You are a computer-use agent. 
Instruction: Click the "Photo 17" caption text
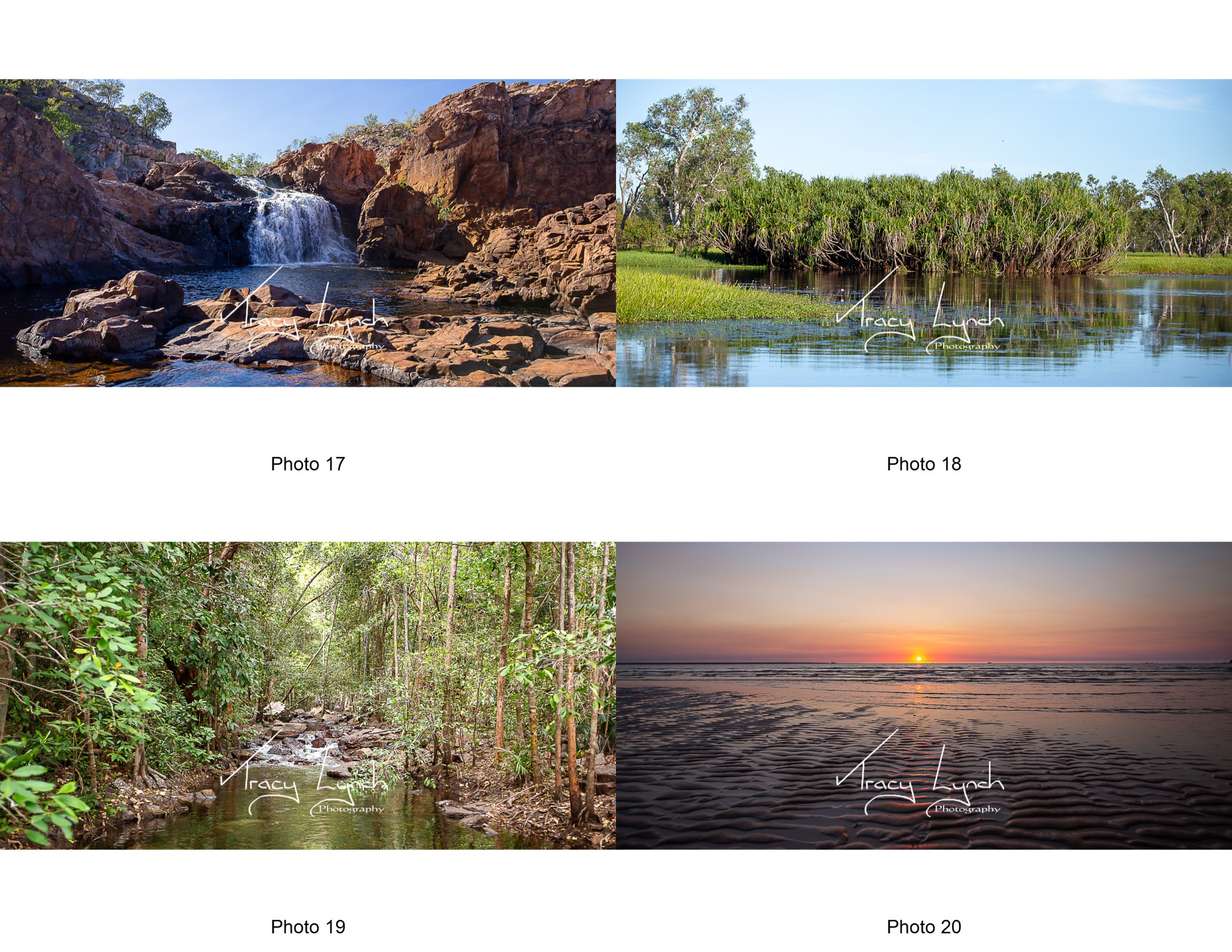(x=308, y=464)
